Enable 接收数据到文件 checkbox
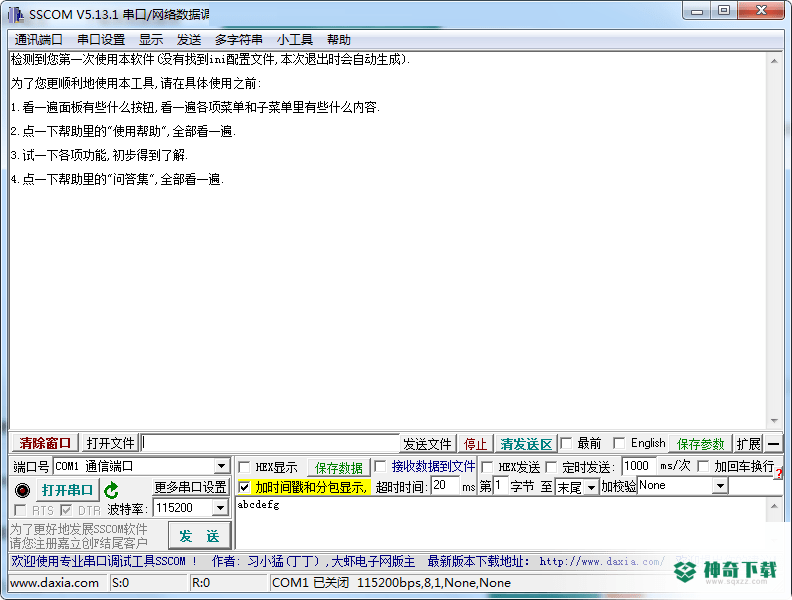 [381, 466]
